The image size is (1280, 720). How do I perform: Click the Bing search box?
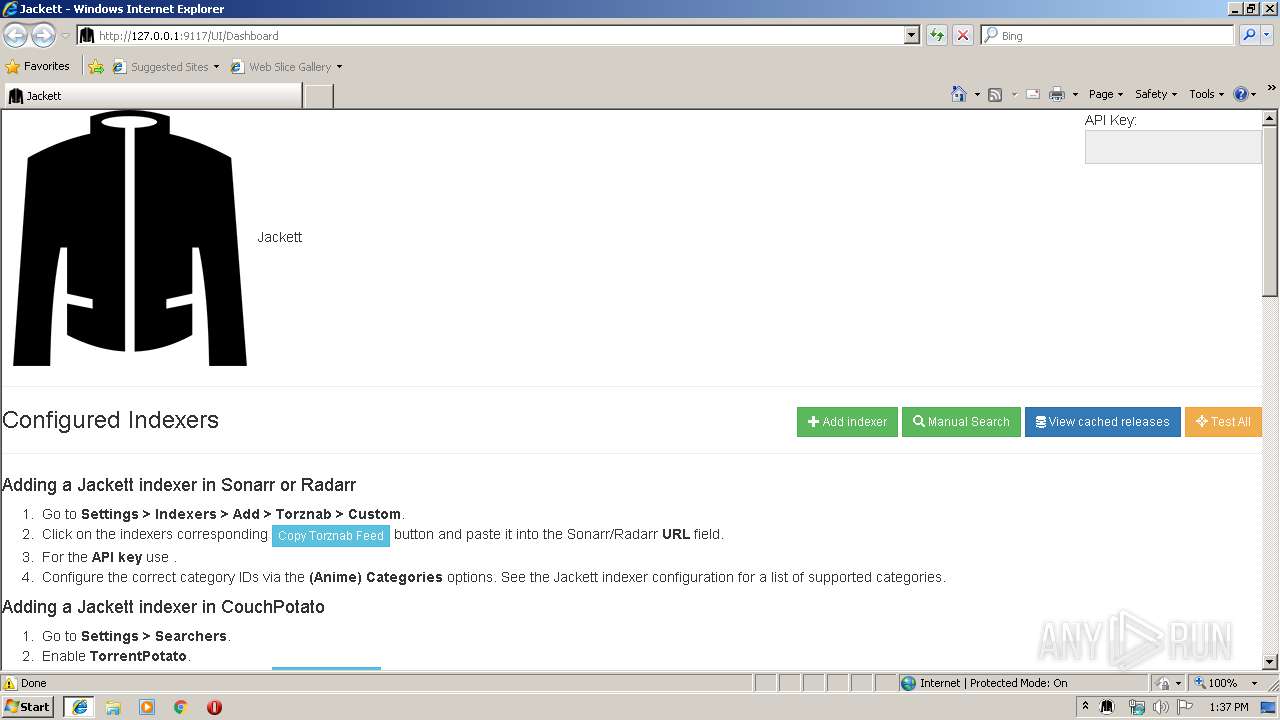point(1108,35)
